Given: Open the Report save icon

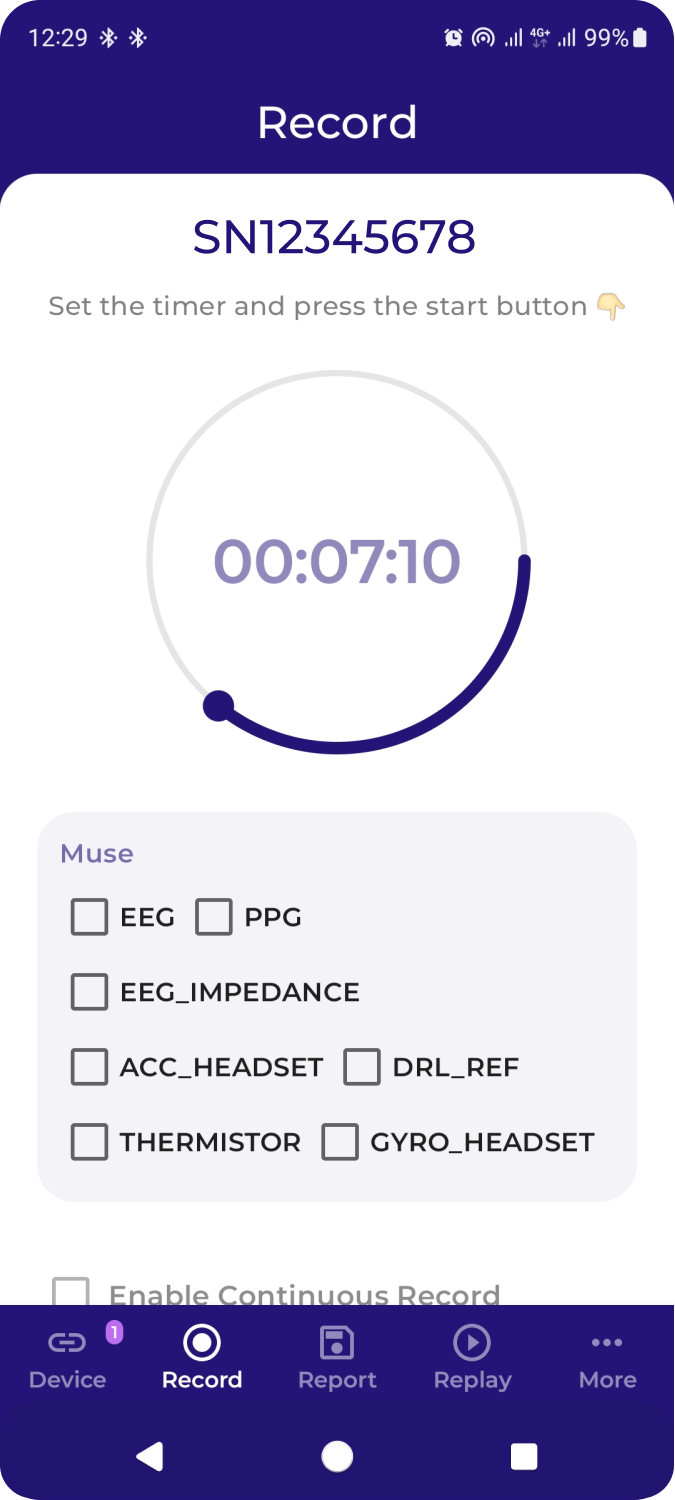Looking at the screenshot, I should [337, 1342].
